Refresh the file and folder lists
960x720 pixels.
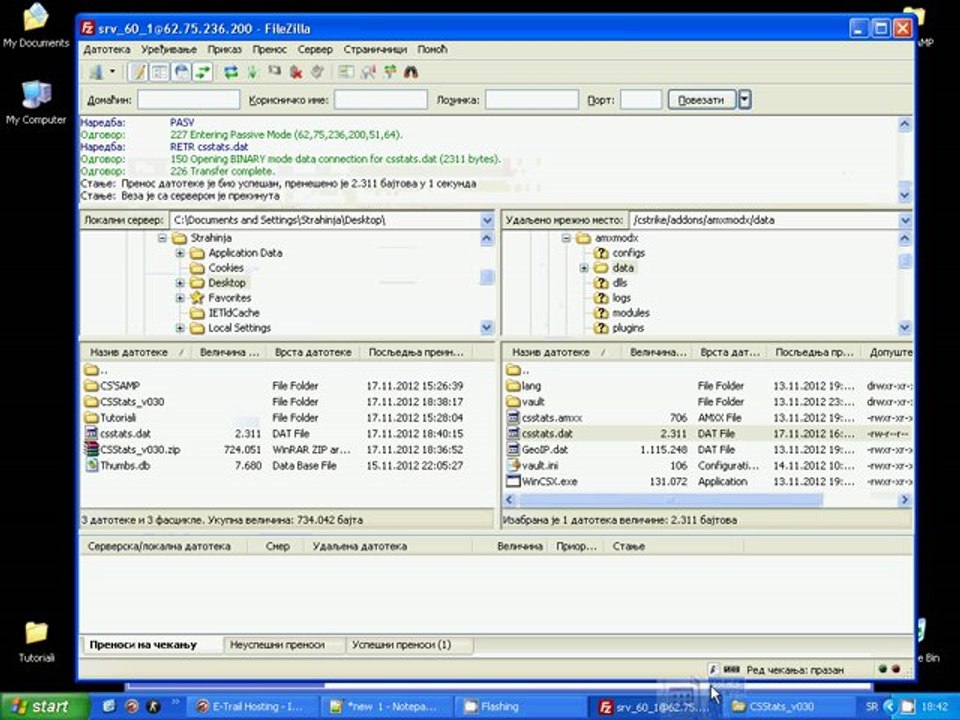point(231,72)
